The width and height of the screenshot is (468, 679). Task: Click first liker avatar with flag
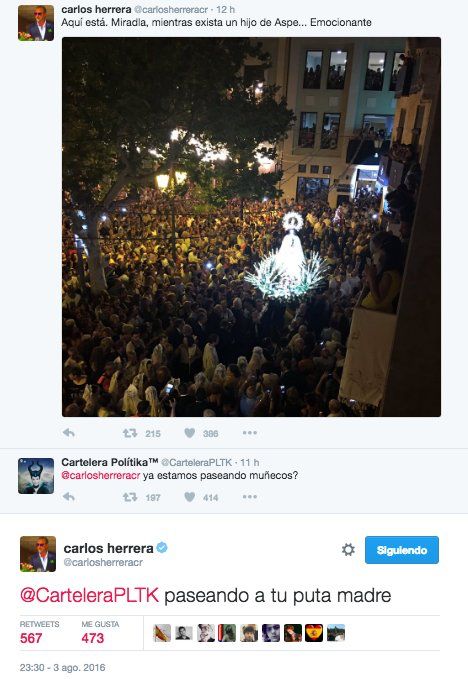[162, 633]
